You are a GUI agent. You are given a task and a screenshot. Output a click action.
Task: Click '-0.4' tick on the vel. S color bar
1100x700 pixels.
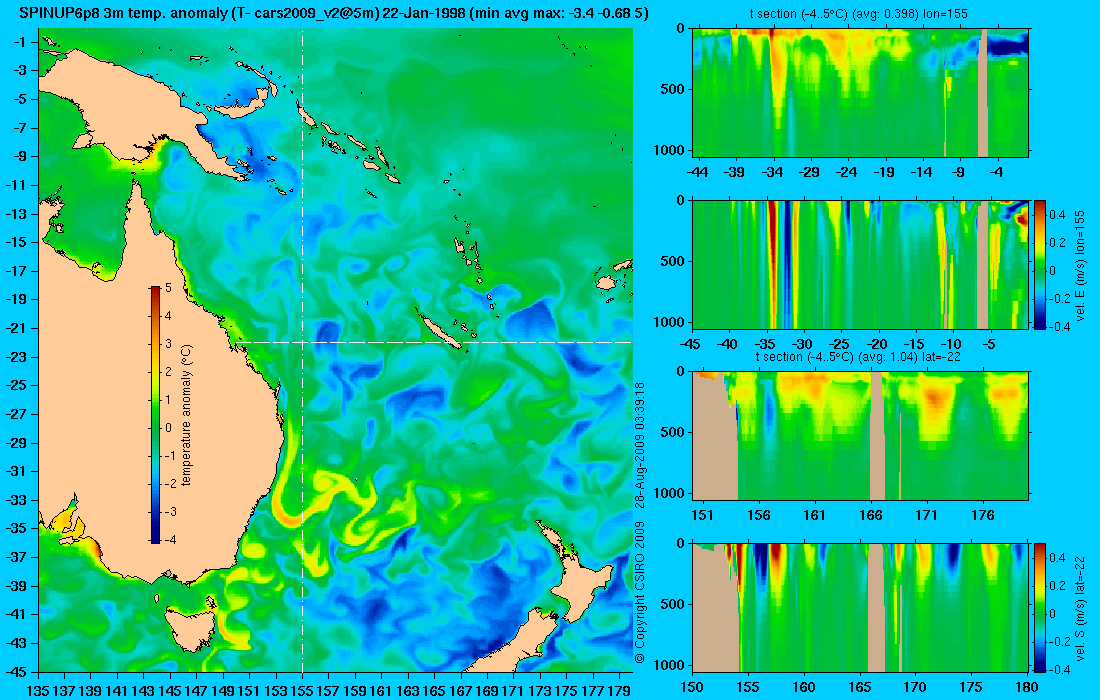(x=1060, y=669)
